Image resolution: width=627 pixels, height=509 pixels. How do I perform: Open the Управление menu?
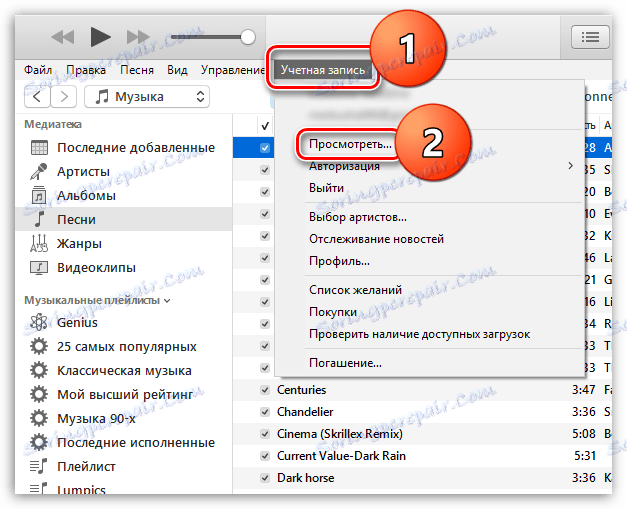point(233,70)
